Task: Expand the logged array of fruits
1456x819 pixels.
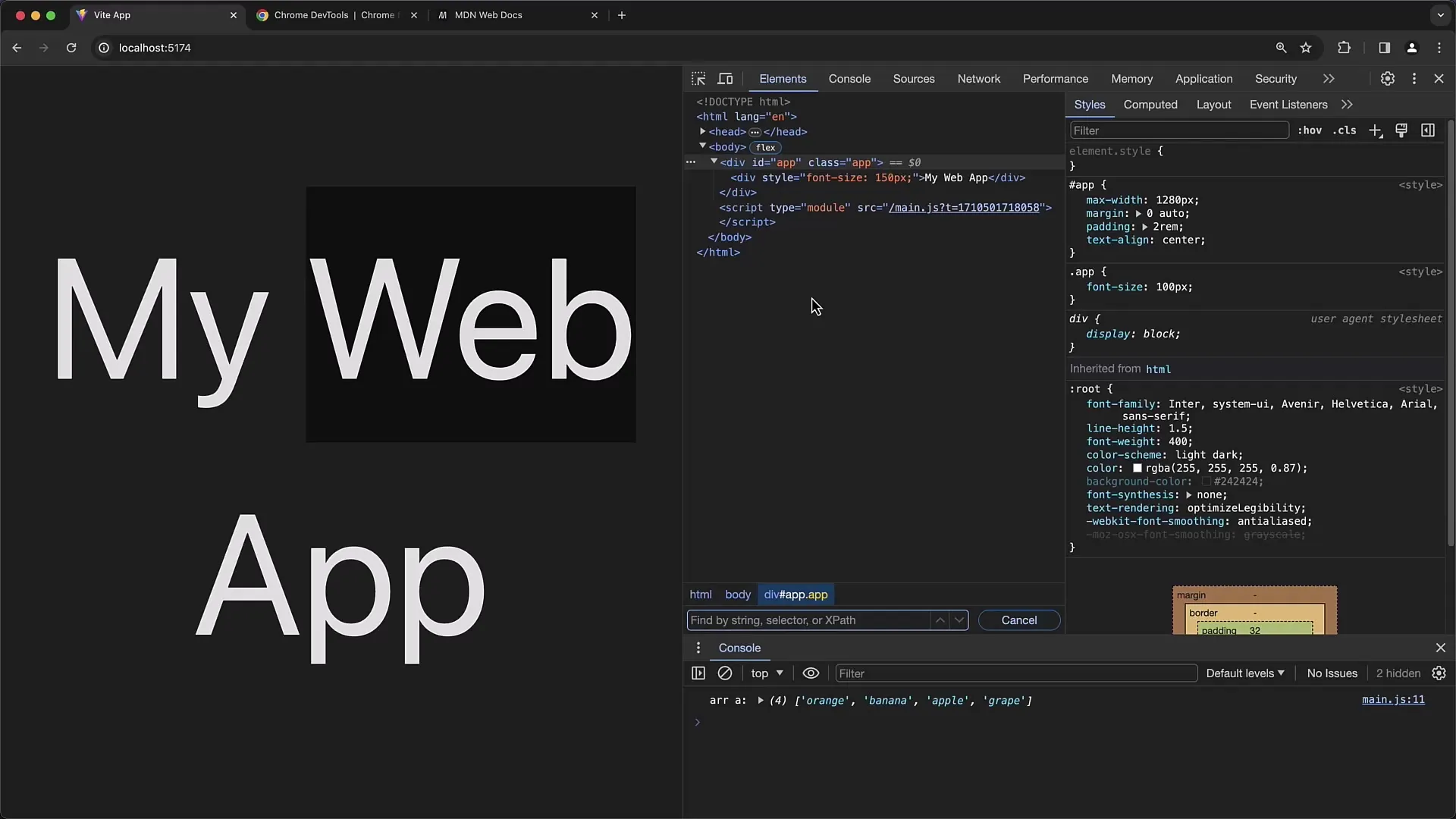Action: (760, 701)
